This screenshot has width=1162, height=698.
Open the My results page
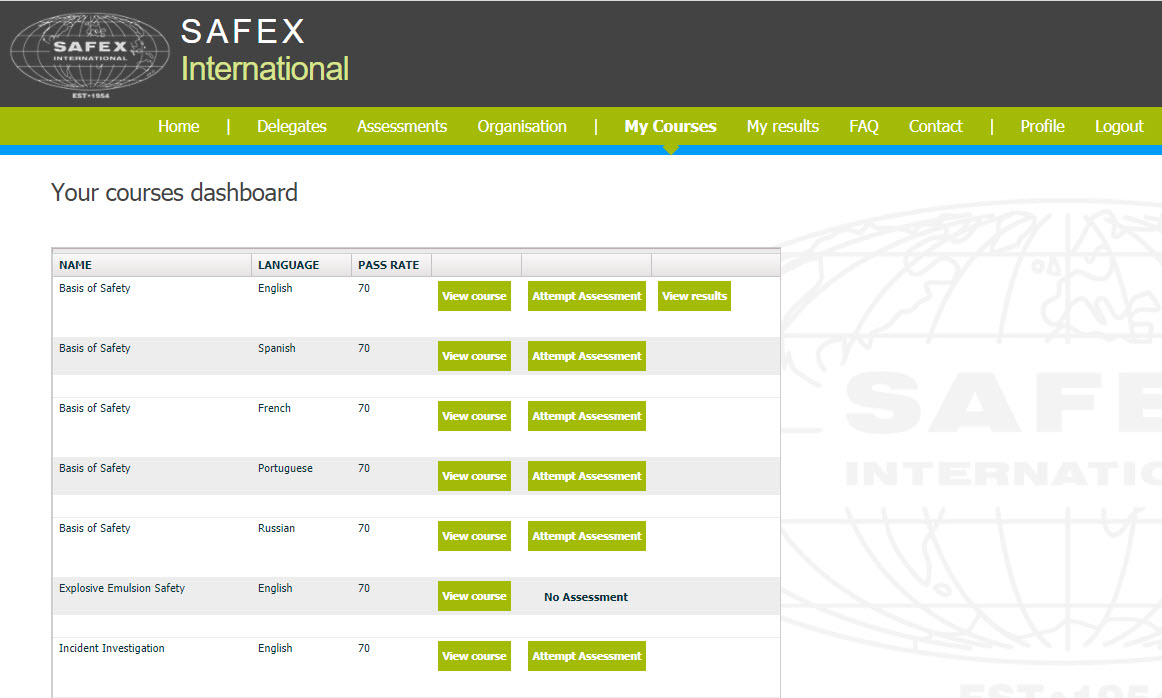(782, 126)
